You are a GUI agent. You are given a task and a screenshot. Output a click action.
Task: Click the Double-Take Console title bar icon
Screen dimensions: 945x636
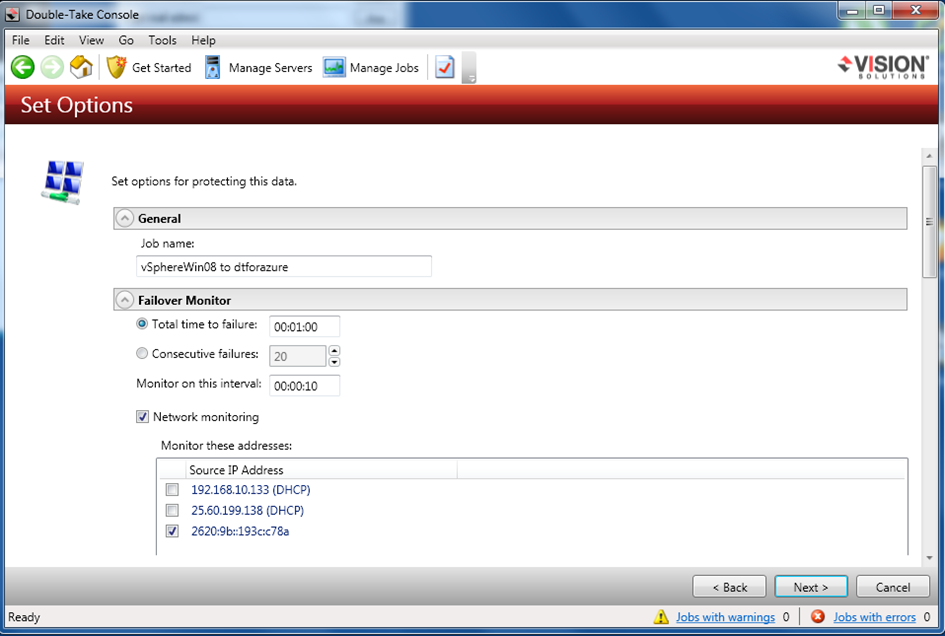coord(13,14)
